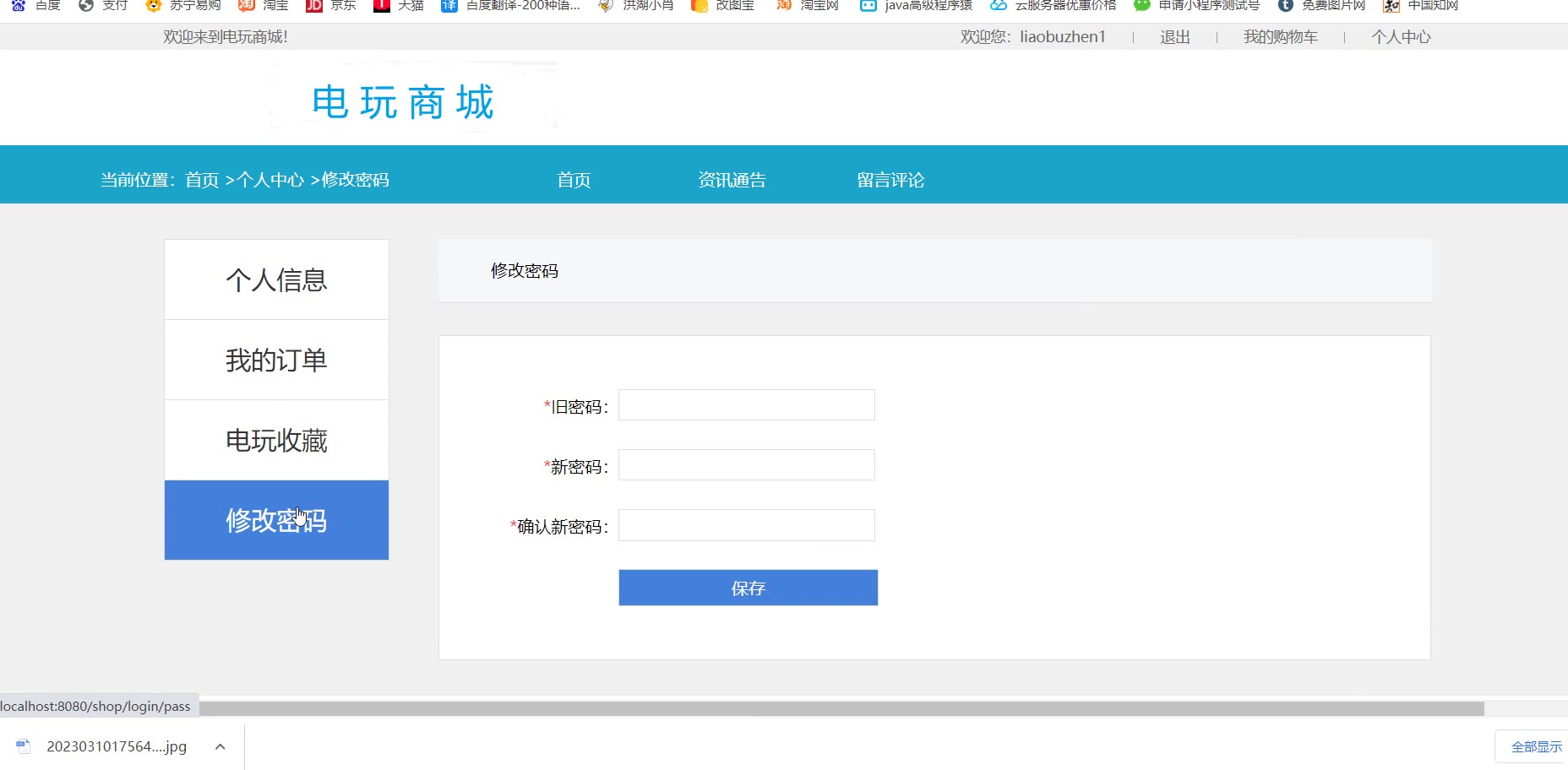The height and width of the screenshot is (770, 1568).
Task: Click the 洪湖小肖 bookmark
Action: pyautogui.click(x=636, y=5)
